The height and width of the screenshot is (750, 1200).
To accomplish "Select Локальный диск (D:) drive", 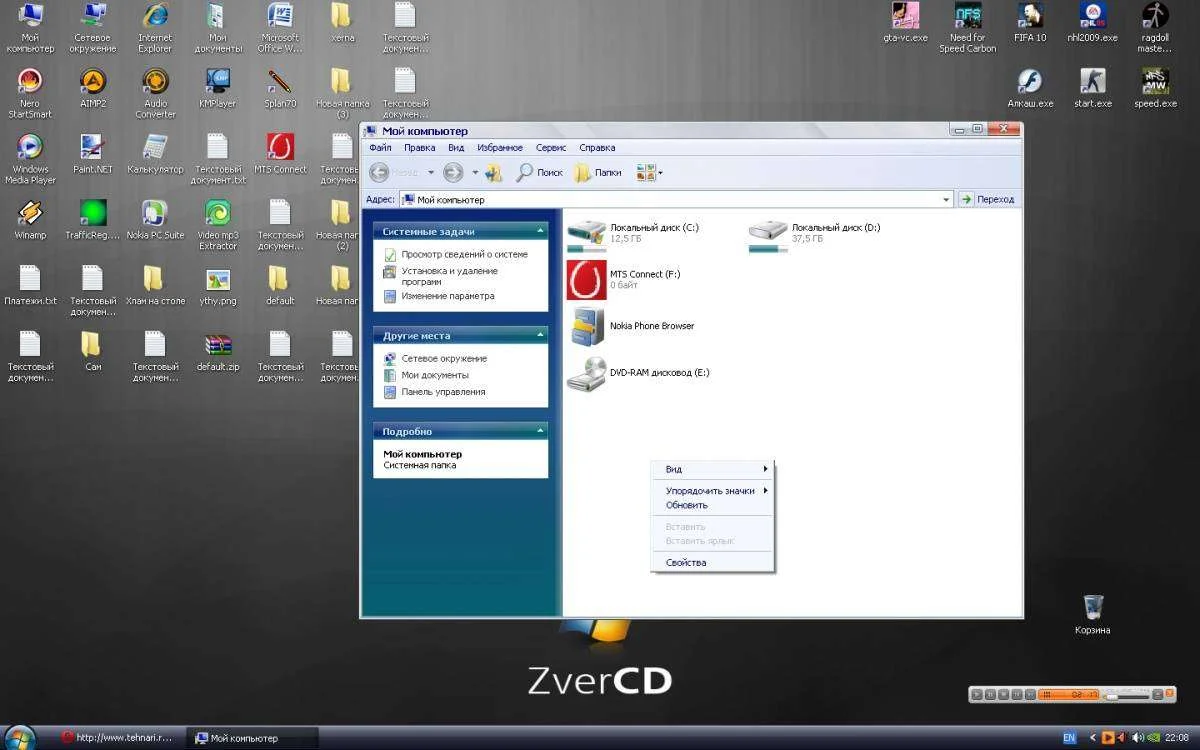I will [x=815, y=234].
